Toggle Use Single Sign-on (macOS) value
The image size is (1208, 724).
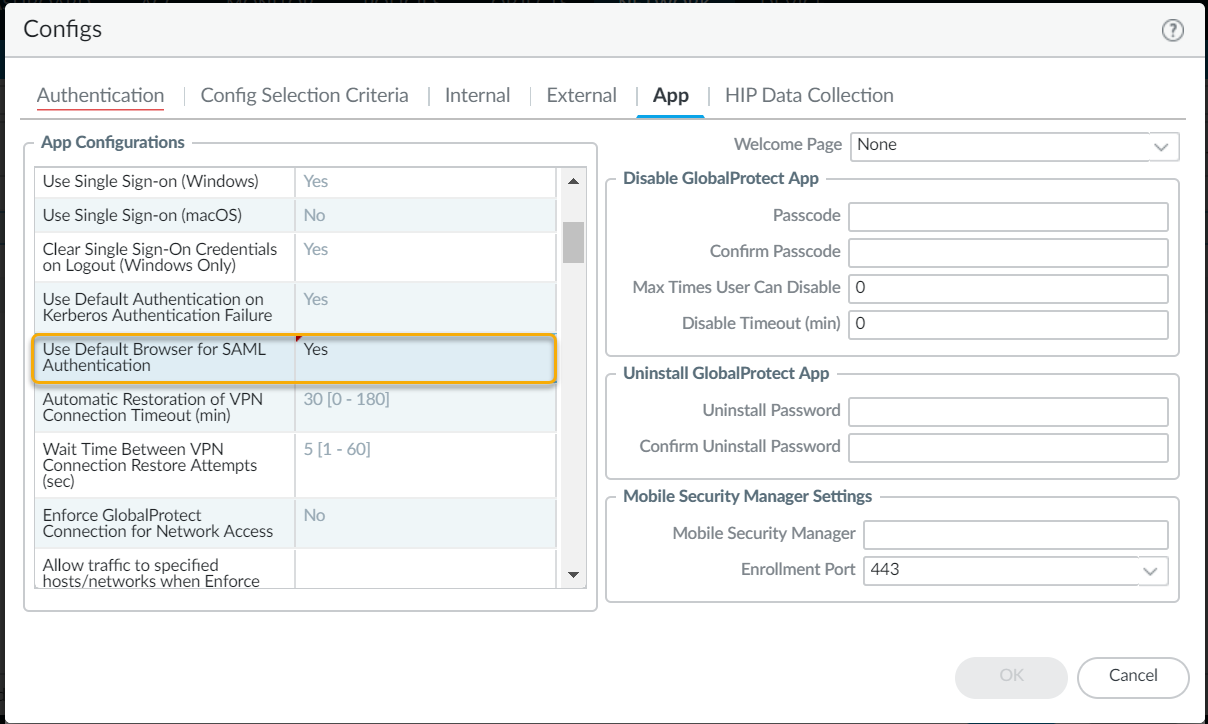pos(424,216)
